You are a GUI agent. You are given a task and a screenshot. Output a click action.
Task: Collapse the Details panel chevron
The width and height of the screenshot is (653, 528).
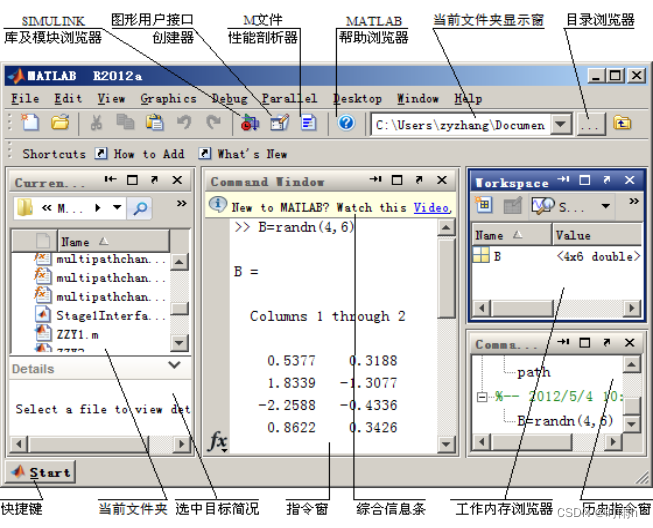[x=174, y=365]
